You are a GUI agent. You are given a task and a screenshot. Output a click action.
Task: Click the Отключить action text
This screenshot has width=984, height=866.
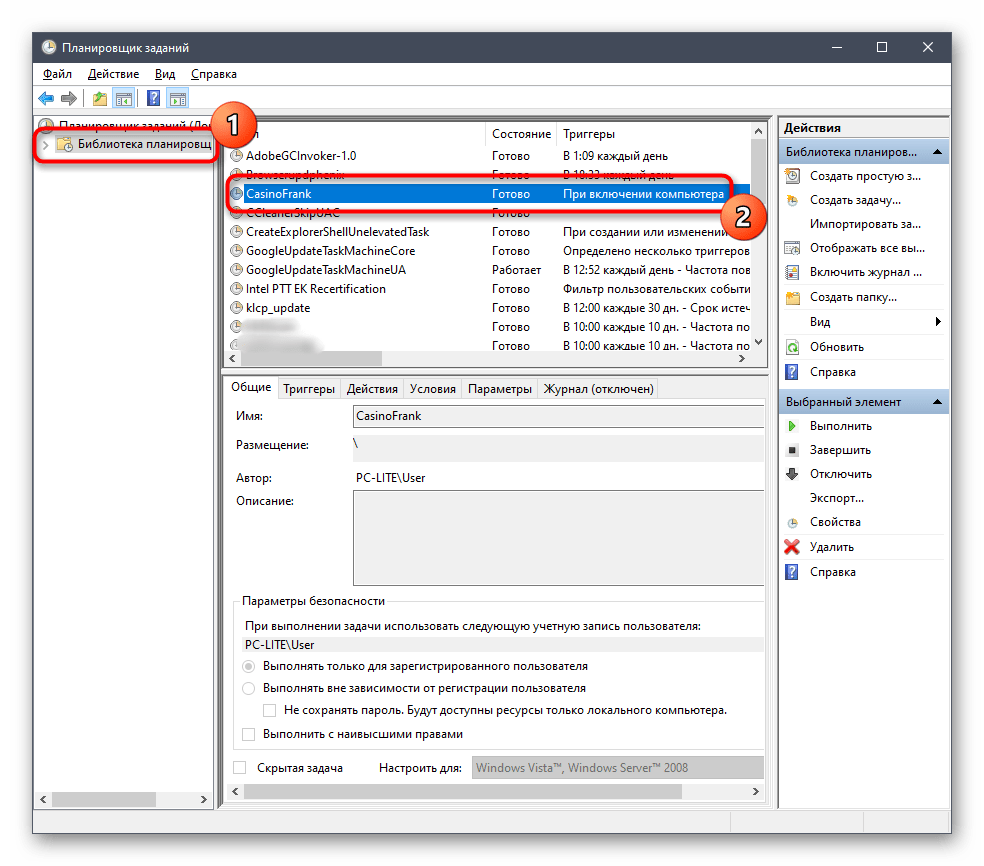(840, 474)
